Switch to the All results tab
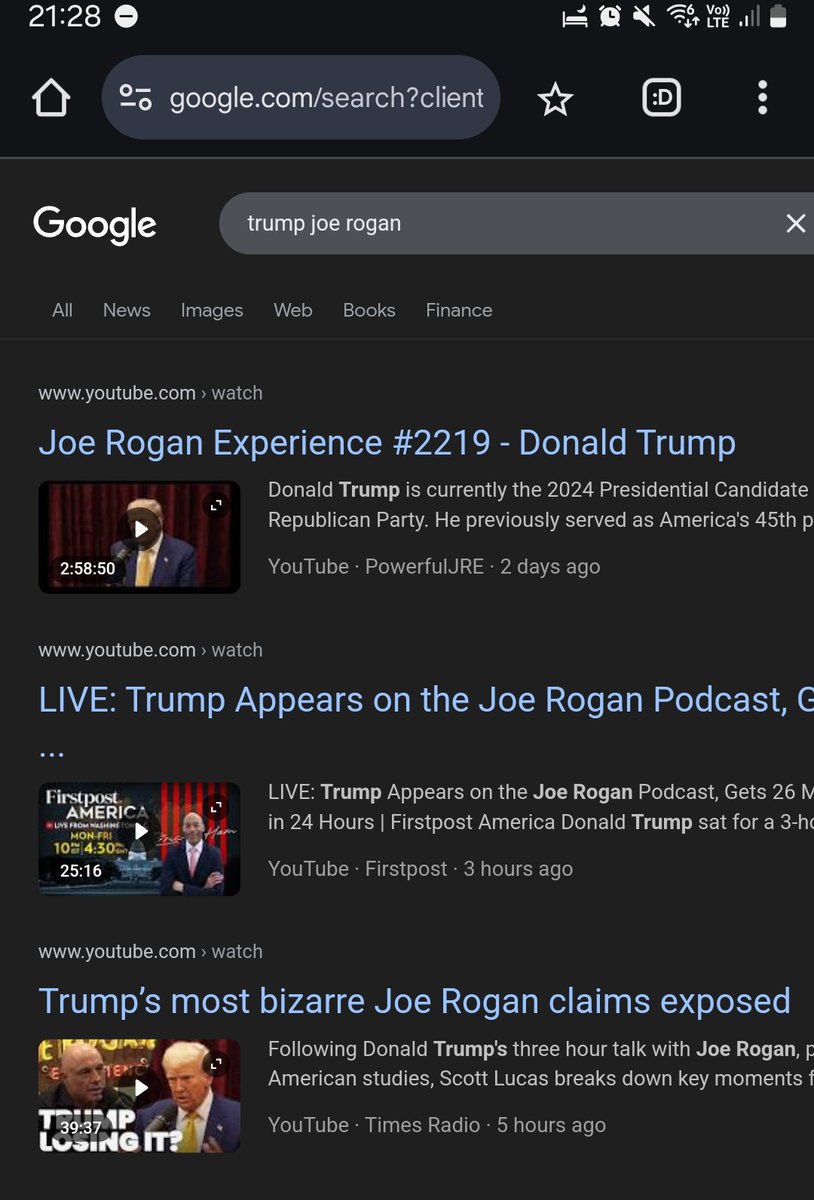 point(62,310)
